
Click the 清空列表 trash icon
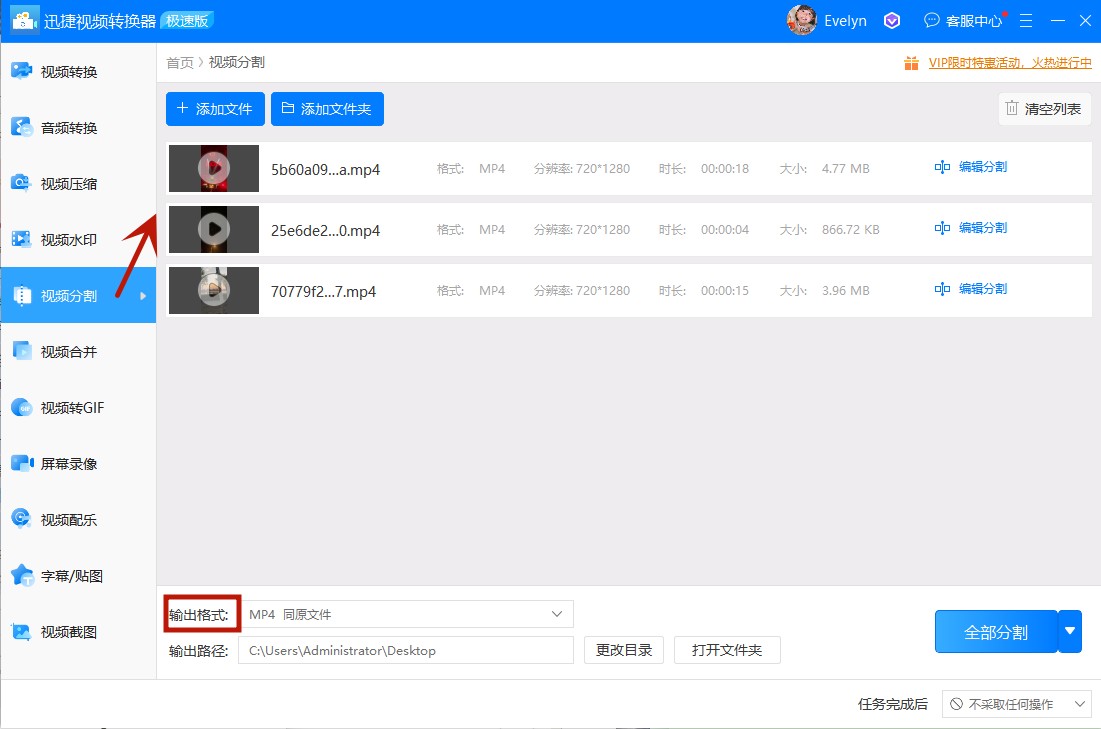click(x=1043, y=108)
